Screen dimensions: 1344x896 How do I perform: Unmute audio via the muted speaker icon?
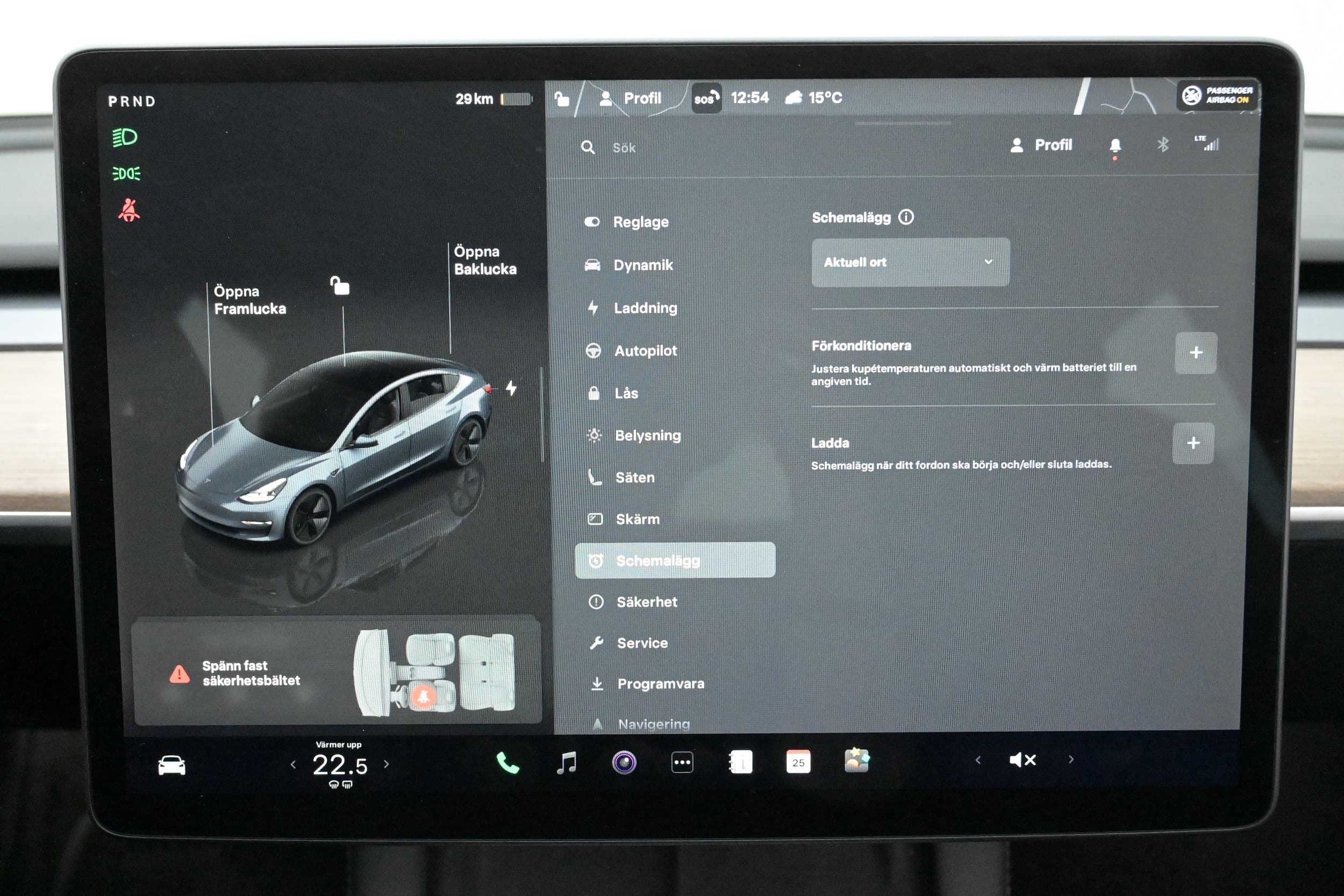1023,760
